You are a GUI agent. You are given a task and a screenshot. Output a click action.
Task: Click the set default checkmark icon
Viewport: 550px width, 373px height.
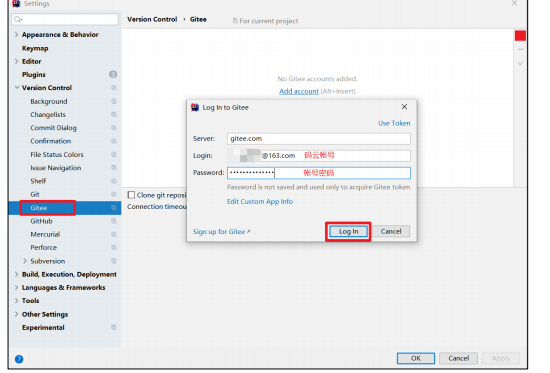pyautogui.click(x=521, y=63)
